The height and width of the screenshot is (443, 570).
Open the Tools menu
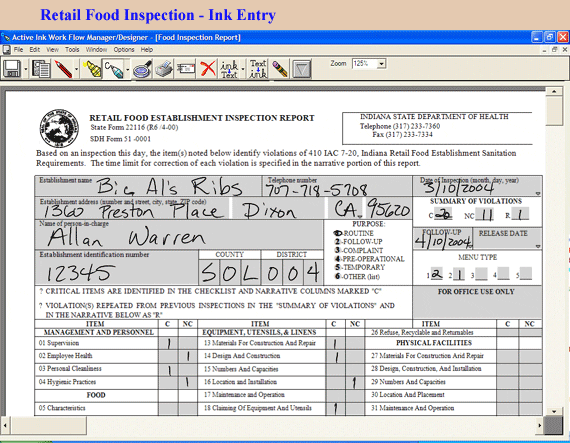point(72,49)
